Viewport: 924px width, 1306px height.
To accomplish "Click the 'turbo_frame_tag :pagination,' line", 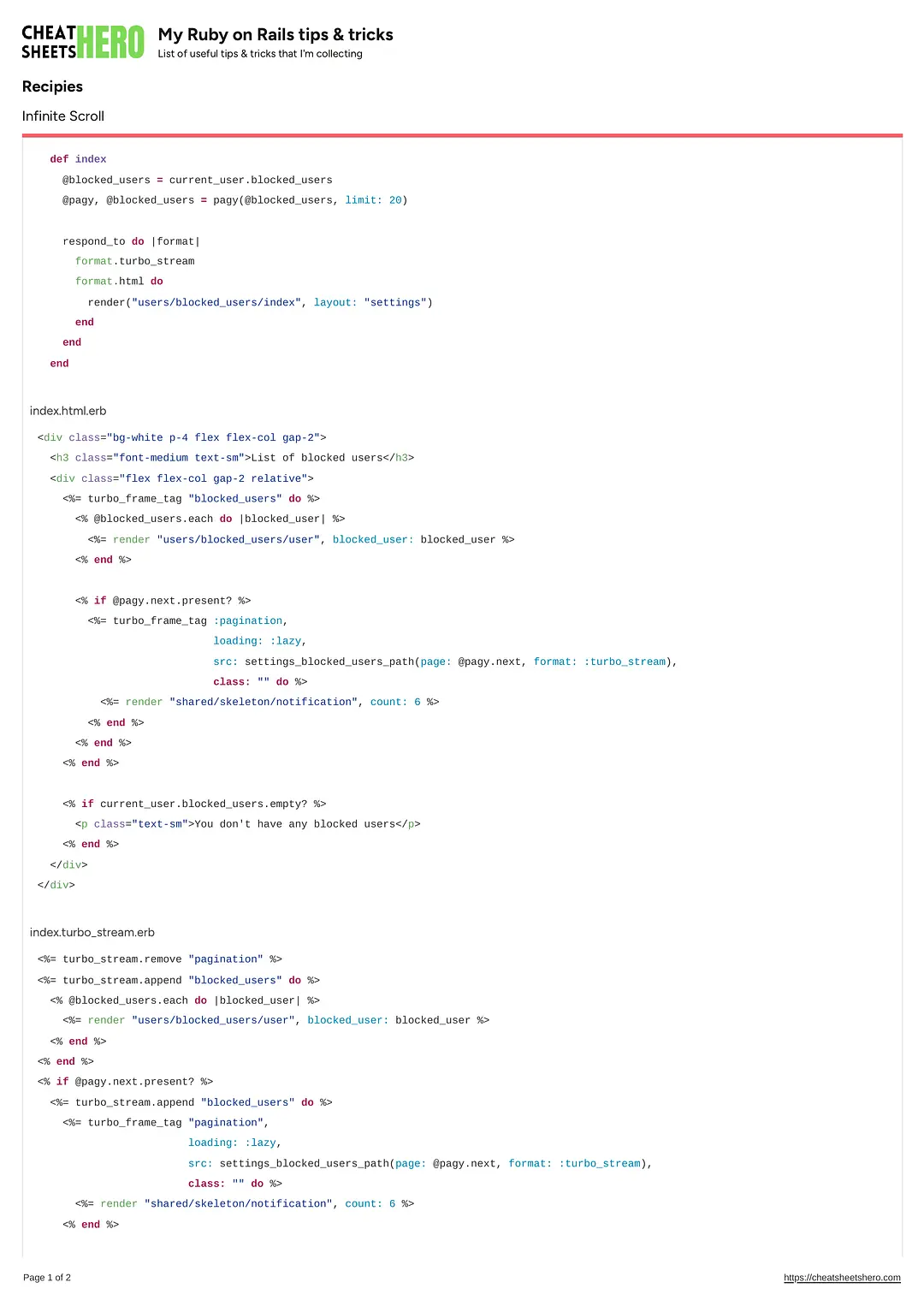I will coord(187,620).
